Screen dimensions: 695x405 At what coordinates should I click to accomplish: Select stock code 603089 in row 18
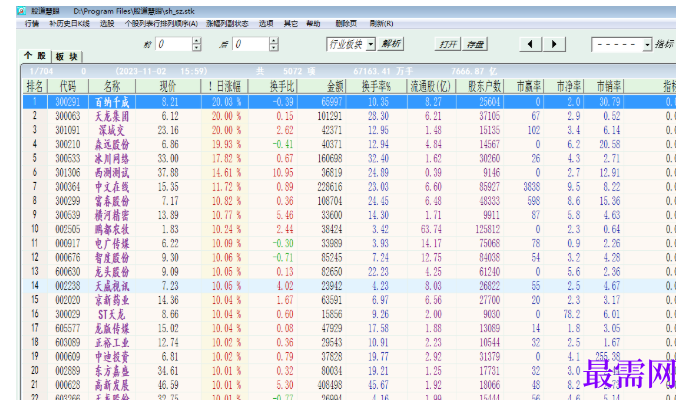(68, 343)
